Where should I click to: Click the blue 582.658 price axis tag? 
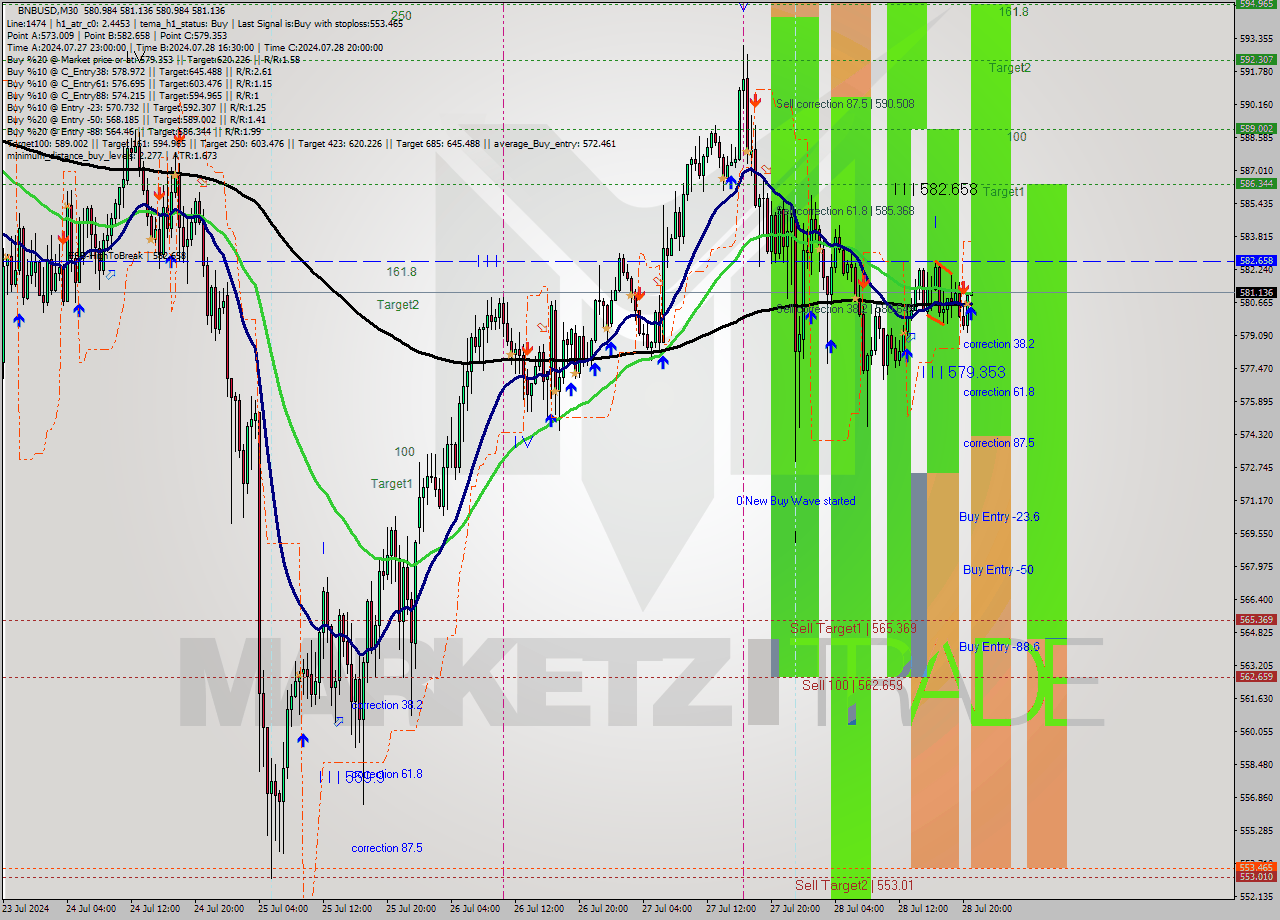tap(1257, 260)
